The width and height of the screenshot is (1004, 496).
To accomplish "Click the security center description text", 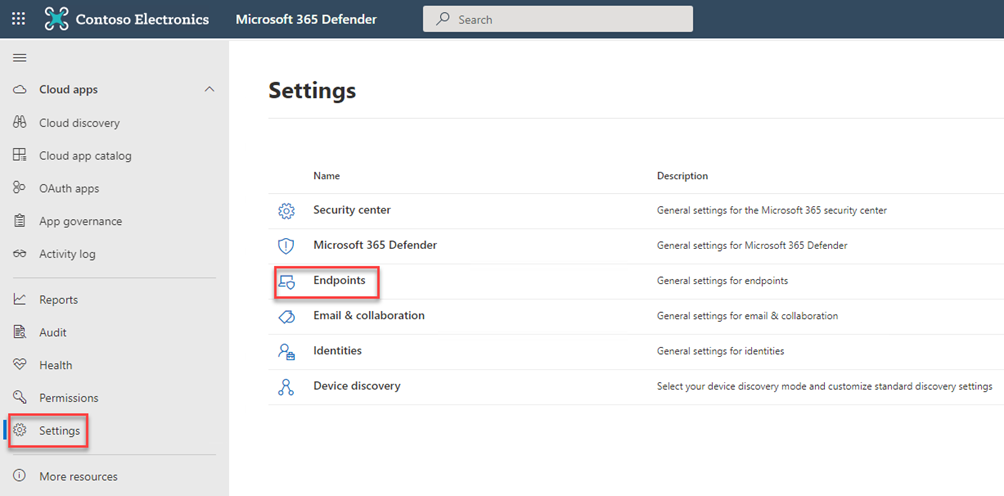I will tap(772, 210).
